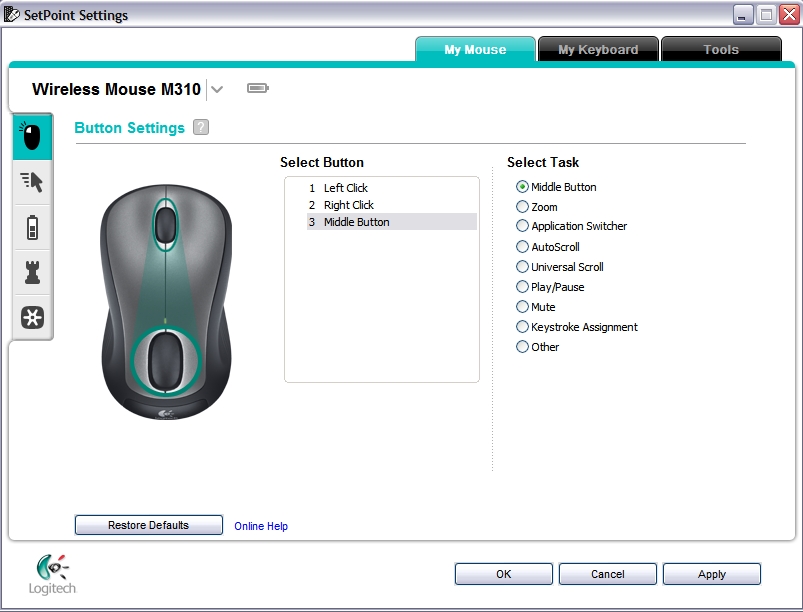Click the Button Settings help question mark

pyautogui.click(x=201, y=127)
